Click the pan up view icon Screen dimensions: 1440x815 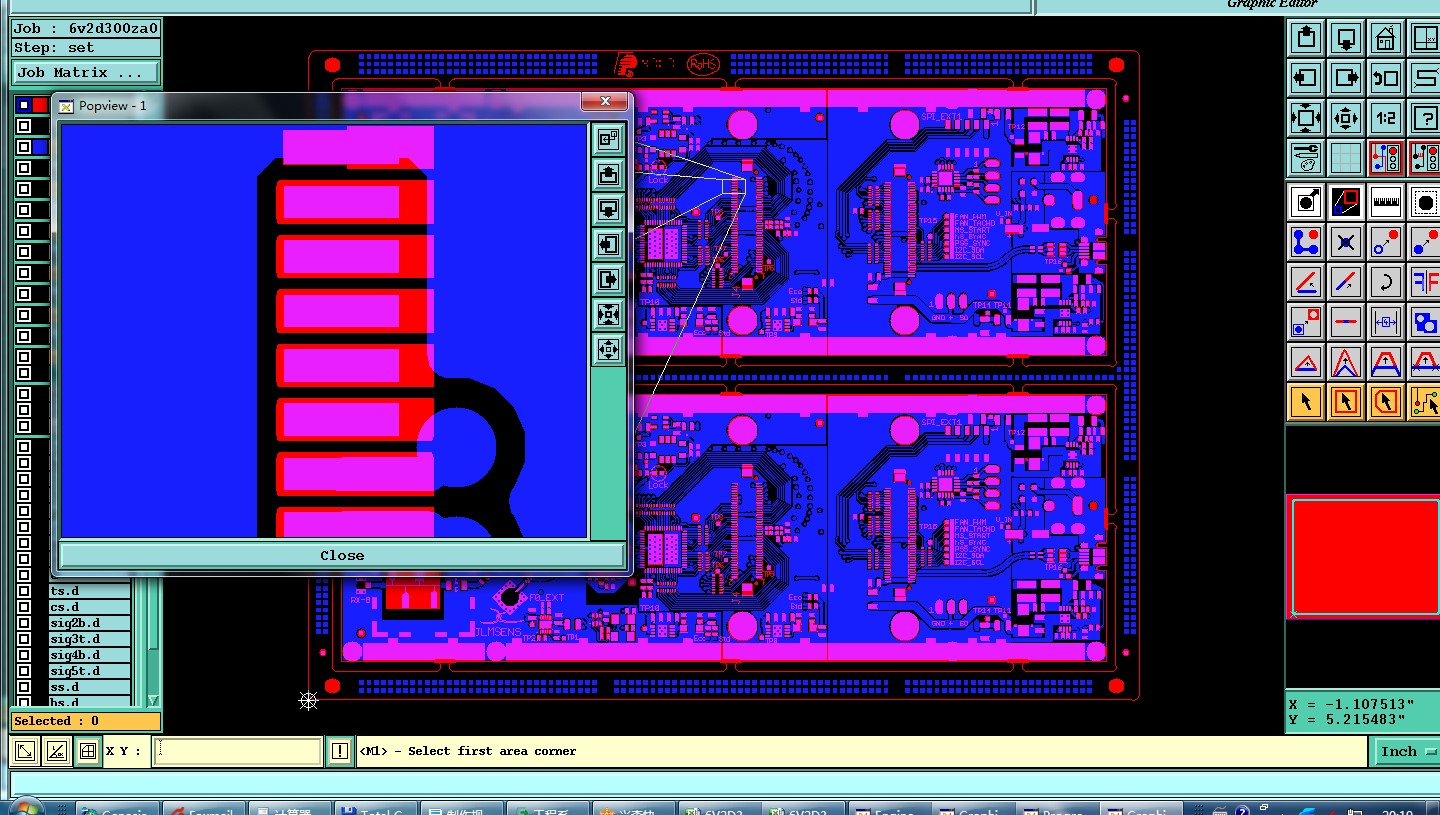(1306, 39)
